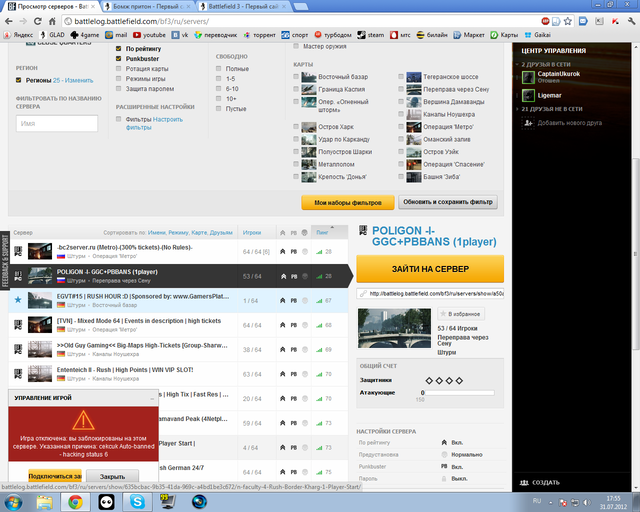
Task: Sort server list by Имени
Action: [x=157, y=233]
